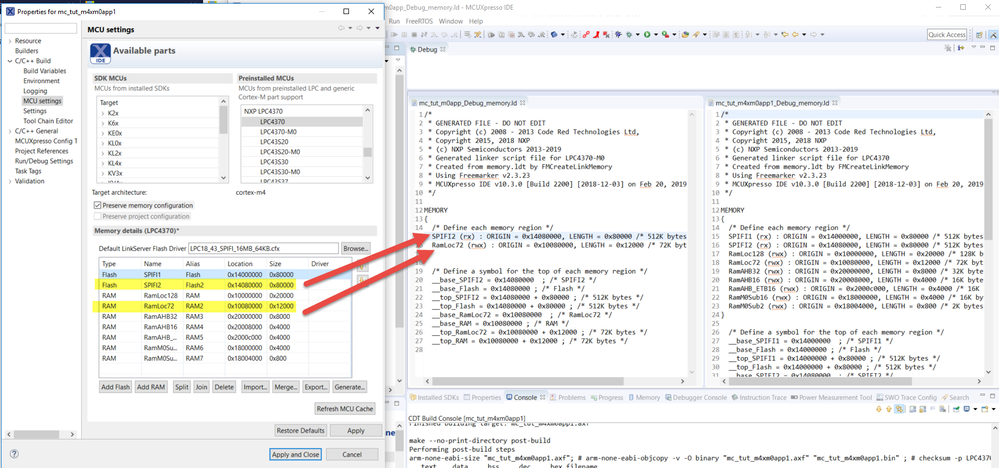This screenshot has width=999, height=468.
Task: Expand the Validation tree node
Action: (10, 181)
